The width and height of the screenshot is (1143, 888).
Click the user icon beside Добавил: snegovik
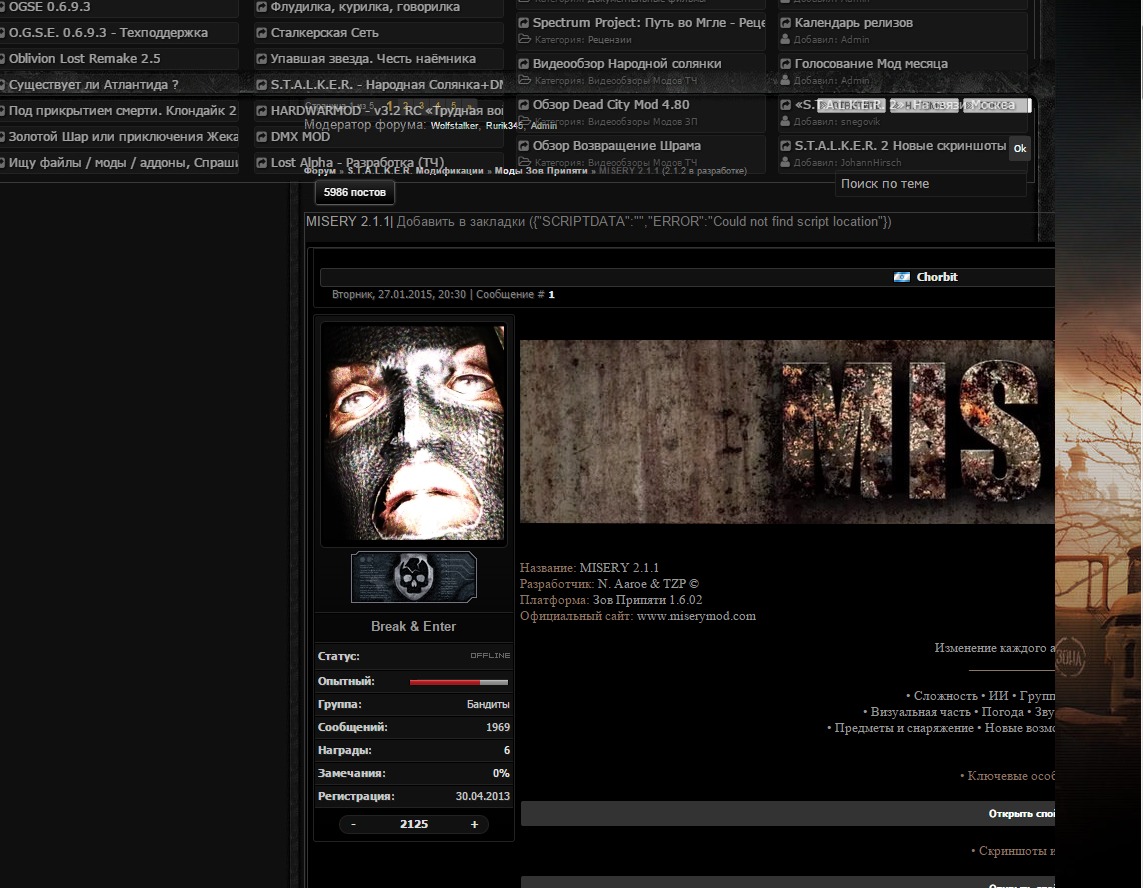[x=785, y=122]
